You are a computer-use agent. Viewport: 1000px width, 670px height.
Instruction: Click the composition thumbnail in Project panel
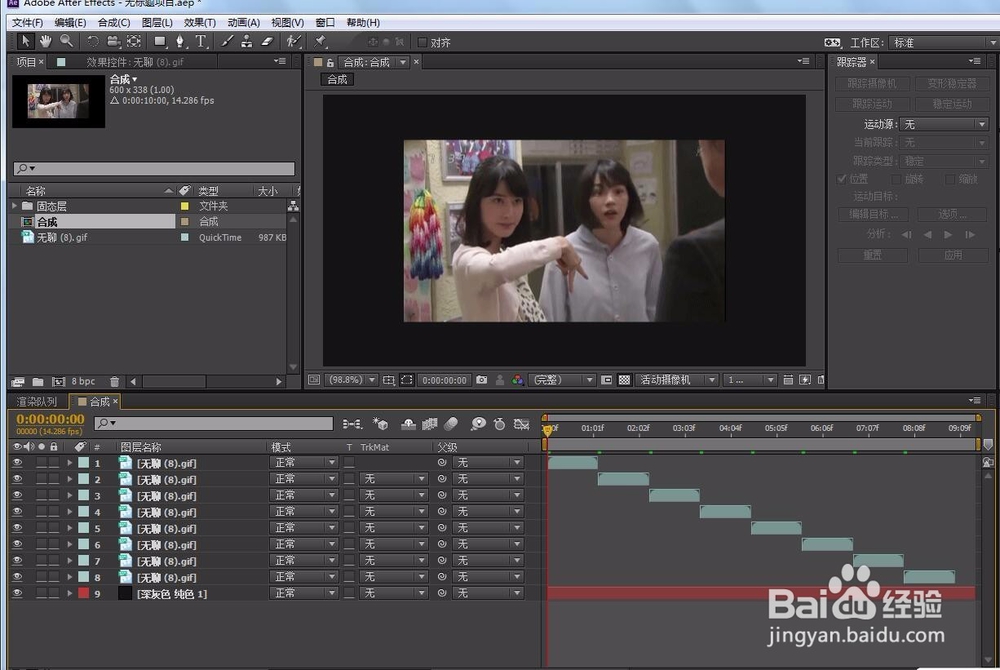(58, 102)
